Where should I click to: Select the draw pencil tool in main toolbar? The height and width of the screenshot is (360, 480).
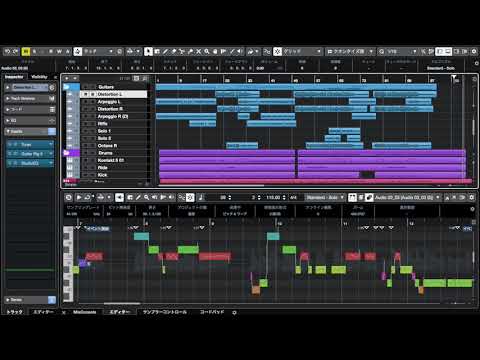165,51
